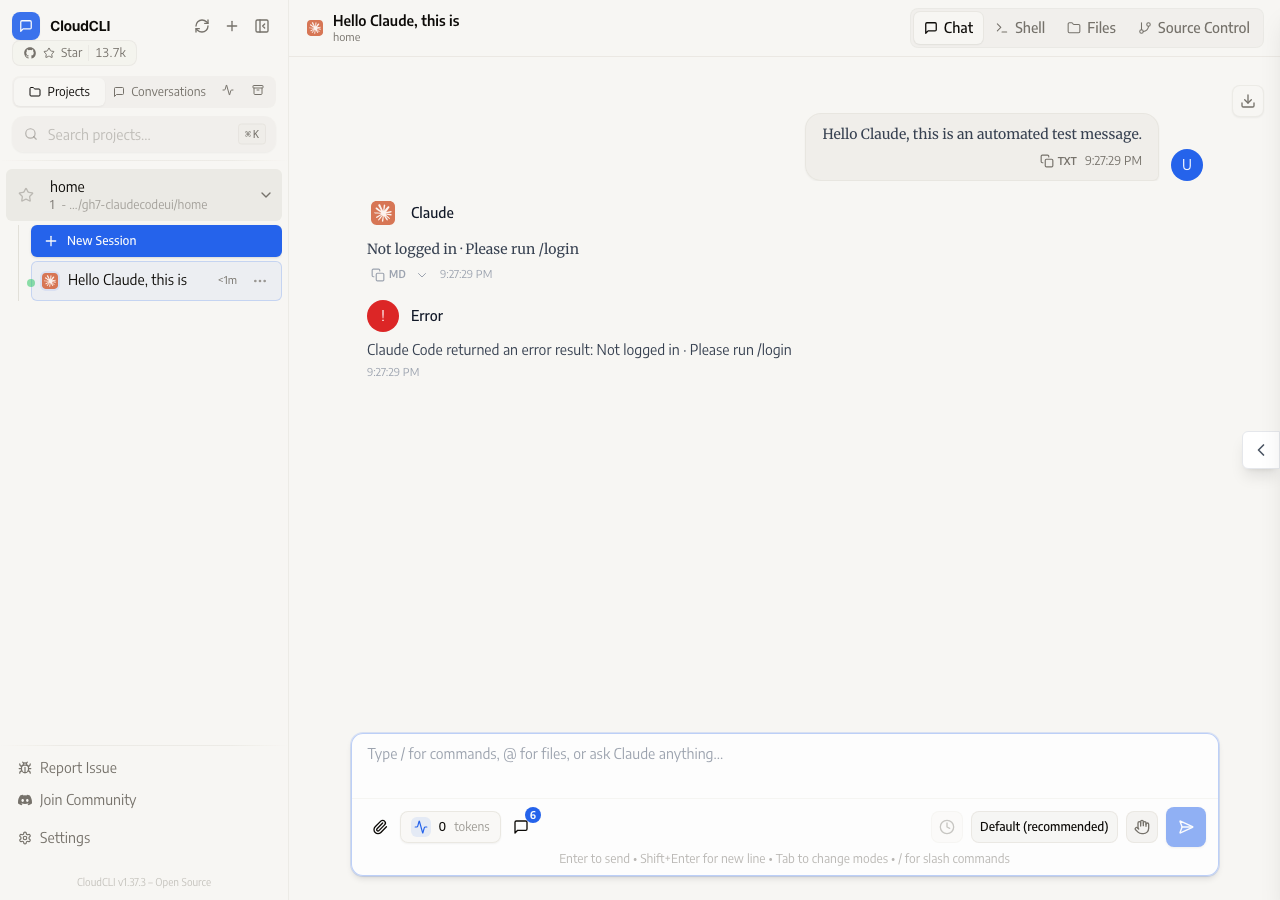Open the MD copy format dropdown
1280x900 pixels.
coord(422,275)
